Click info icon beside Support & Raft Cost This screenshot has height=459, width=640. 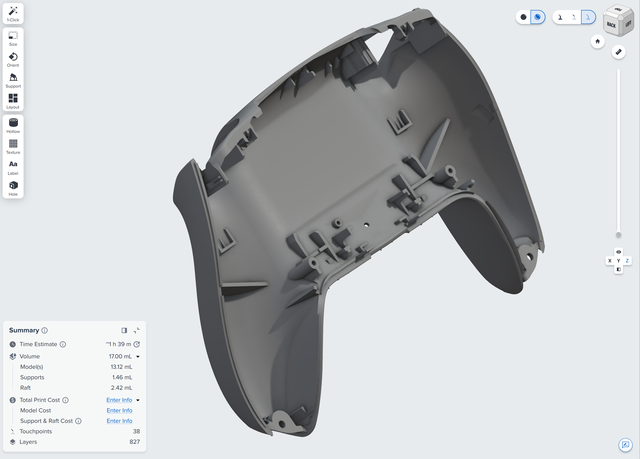pos(78,421)
